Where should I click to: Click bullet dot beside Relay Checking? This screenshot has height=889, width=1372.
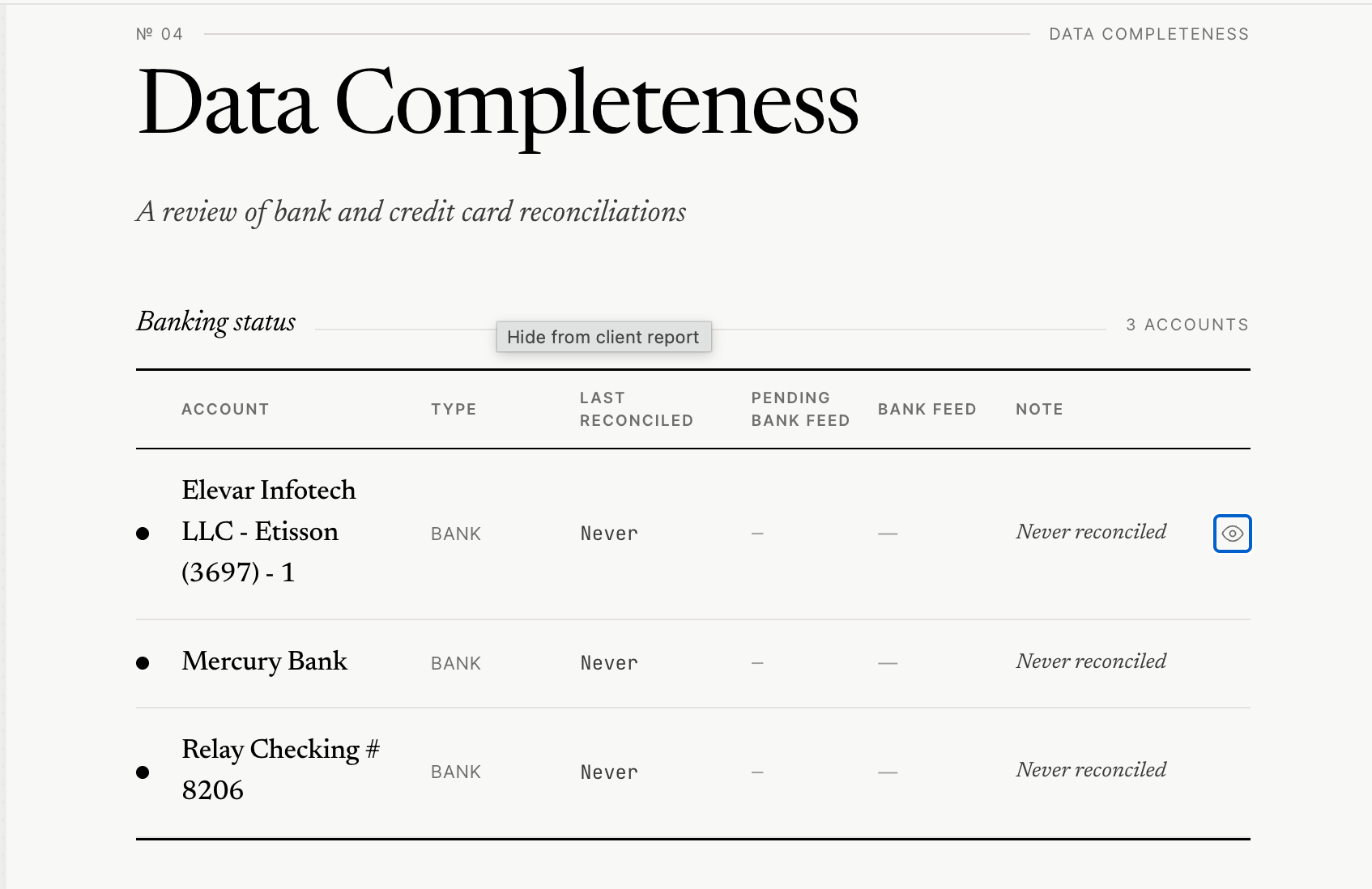coord(143,772)
